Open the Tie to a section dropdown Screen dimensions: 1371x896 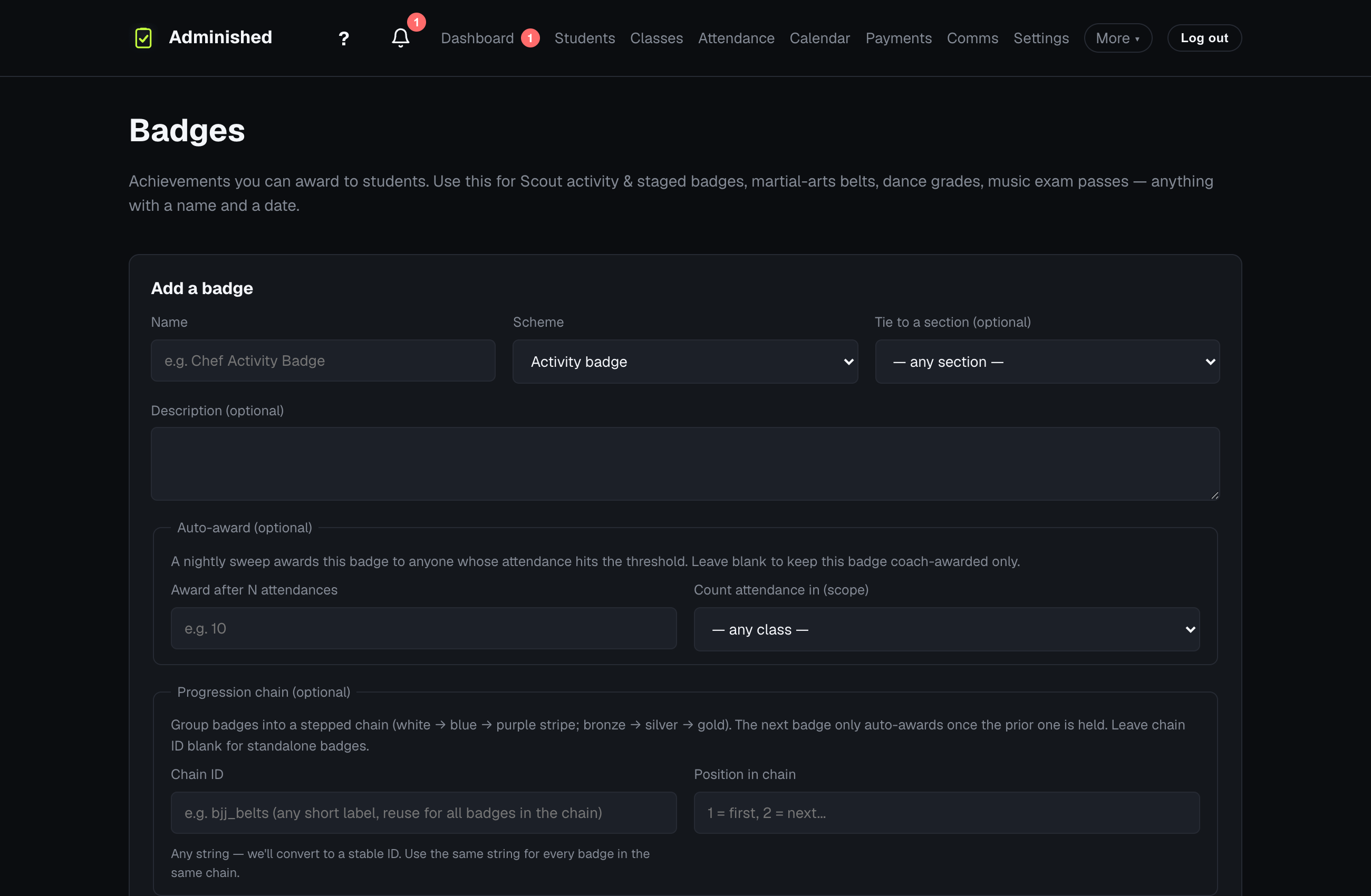click(x=1047, y=362)
